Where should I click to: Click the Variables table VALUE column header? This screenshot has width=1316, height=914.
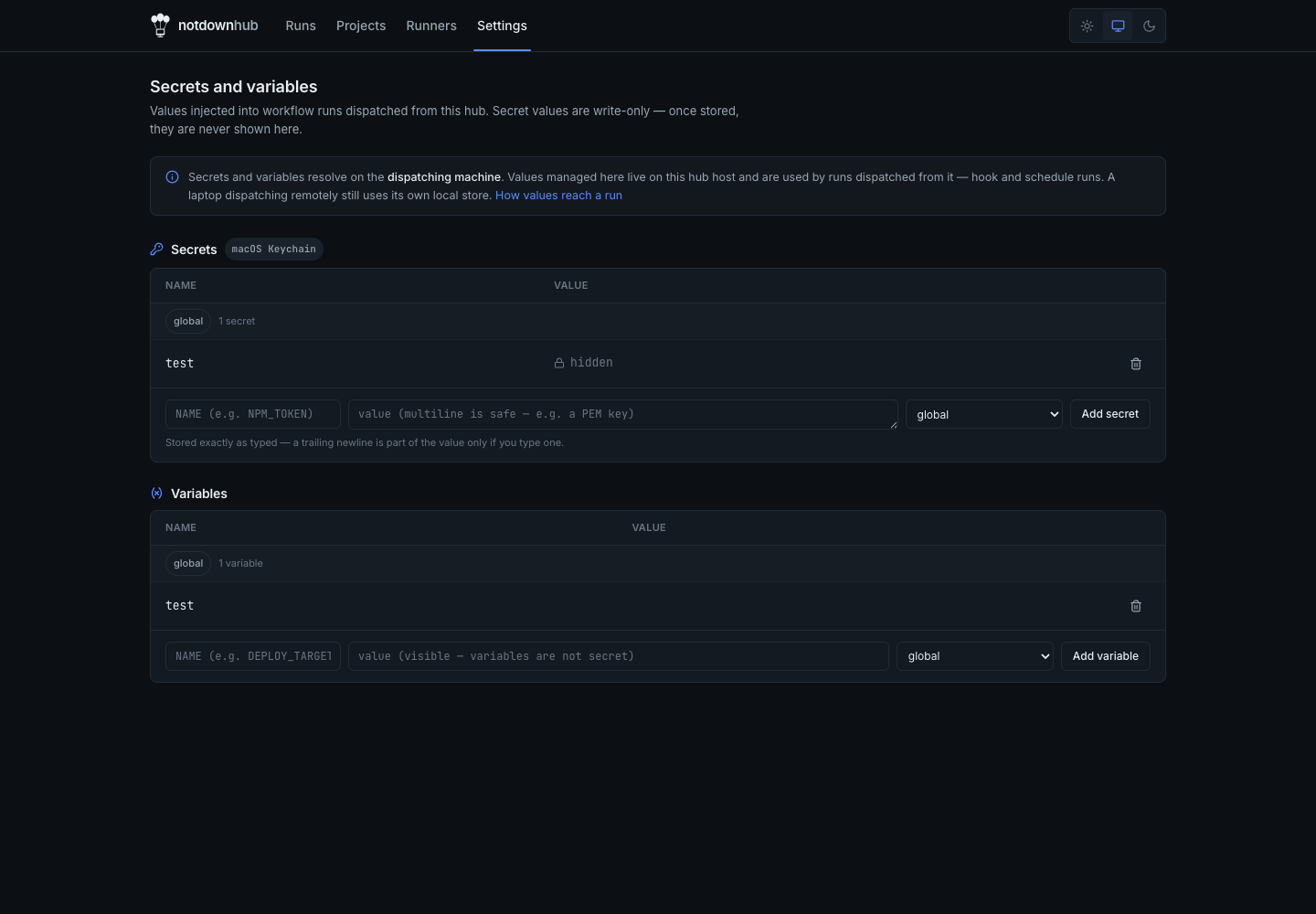click(649, 527)
